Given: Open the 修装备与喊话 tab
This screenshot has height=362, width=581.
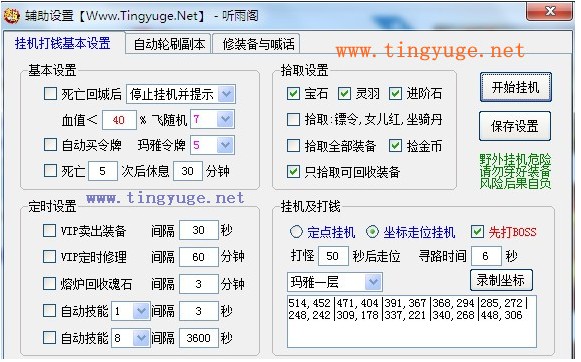Looking at the screenshot, I should click(258, 44).
